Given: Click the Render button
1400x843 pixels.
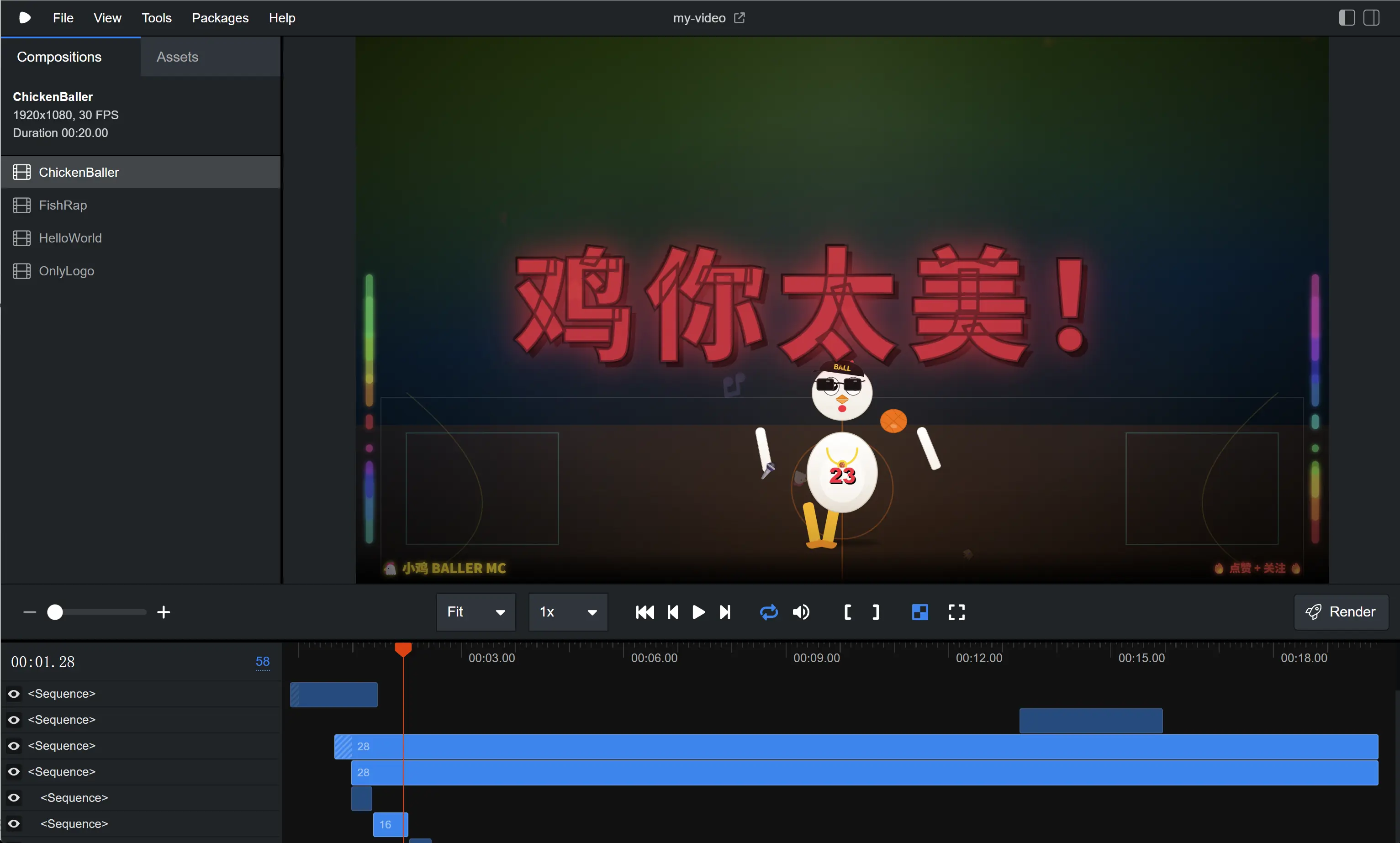Looking at the screenshot, I should click(x=1340, y=612).
